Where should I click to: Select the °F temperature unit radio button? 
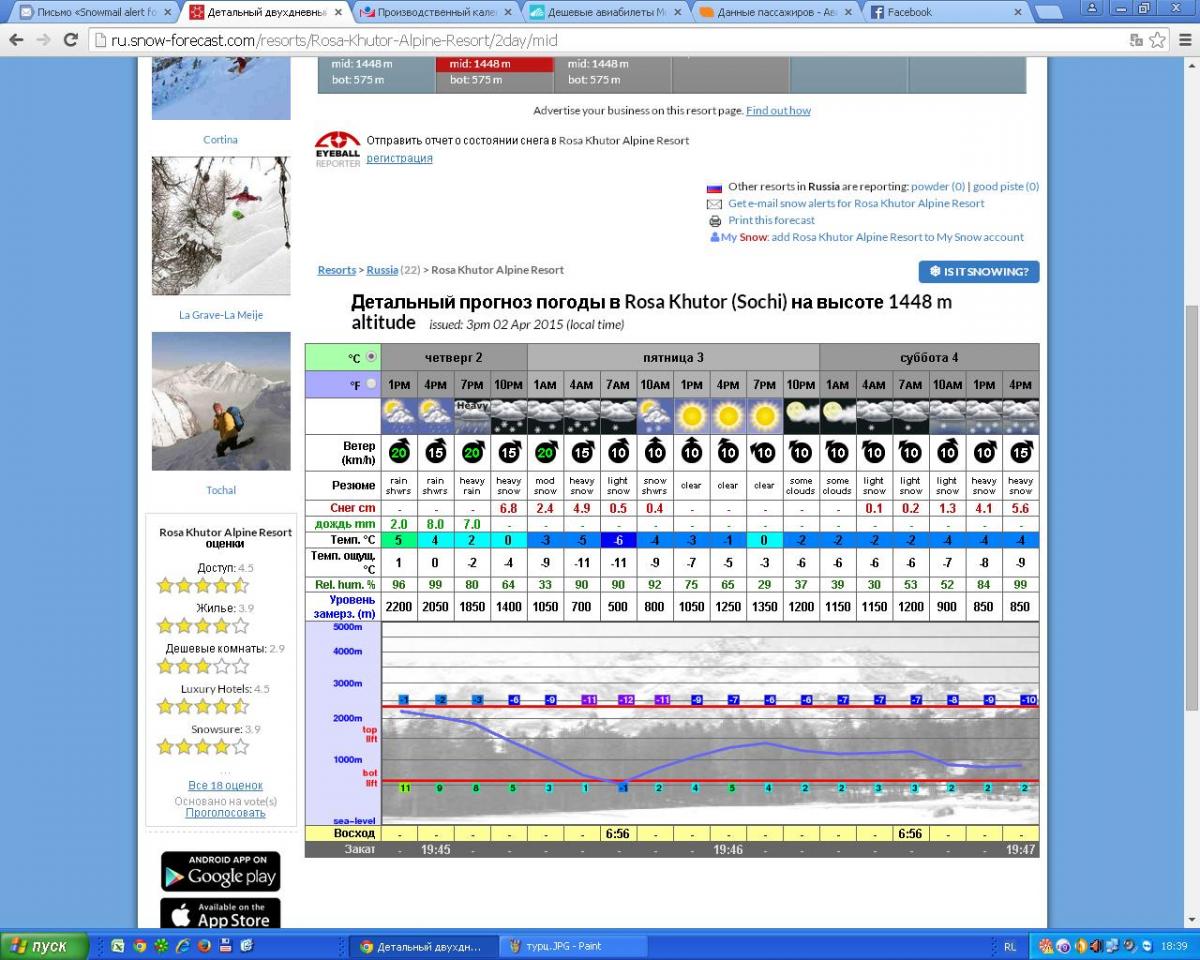371,384
